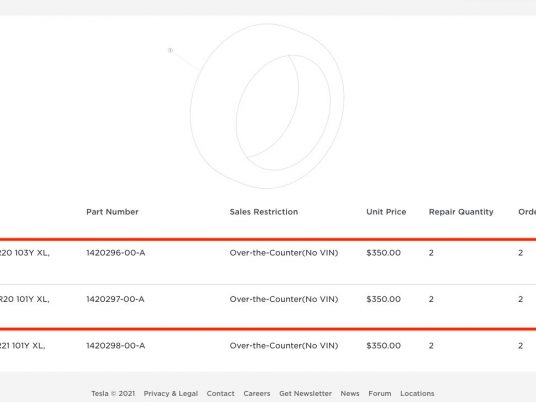Click the tire diagram callout marker 1

click(x=170, y=51)
